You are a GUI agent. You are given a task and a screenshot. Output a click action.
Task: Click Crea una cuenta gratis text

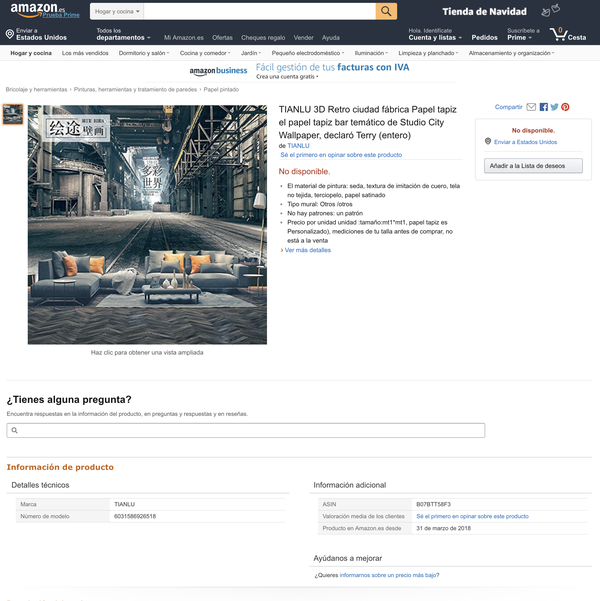(286, 77)
